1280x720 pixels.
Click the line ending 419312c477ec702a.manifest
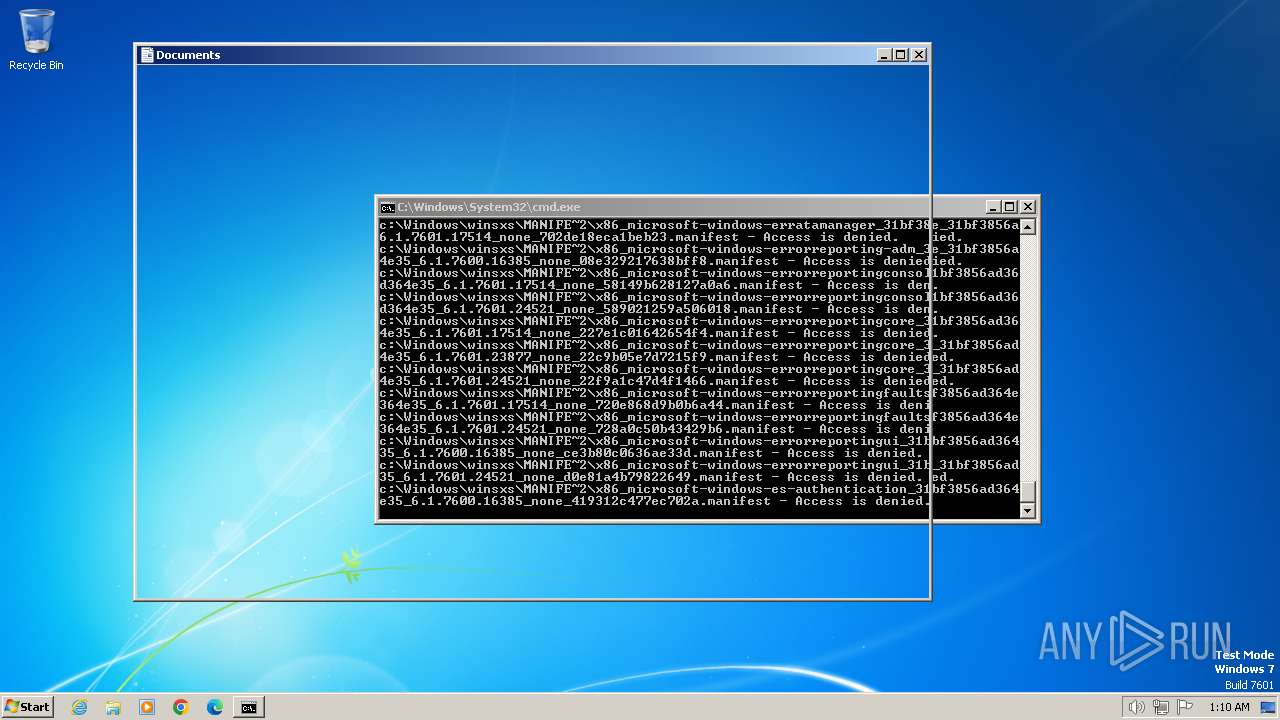(x=654, y=501)
